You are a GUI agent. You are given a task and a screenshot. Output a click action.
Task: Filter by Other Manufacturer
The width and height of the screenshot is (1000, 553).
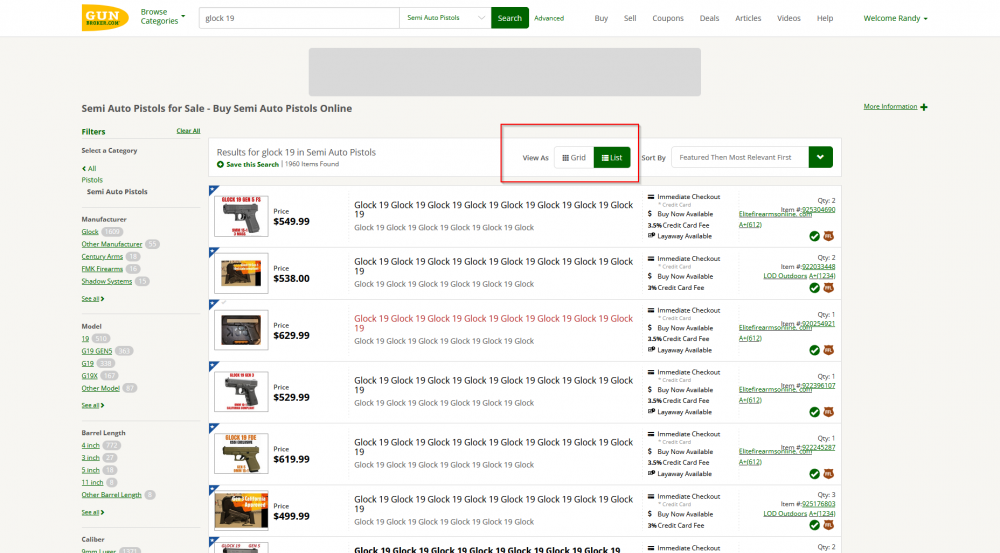[112, 244]
